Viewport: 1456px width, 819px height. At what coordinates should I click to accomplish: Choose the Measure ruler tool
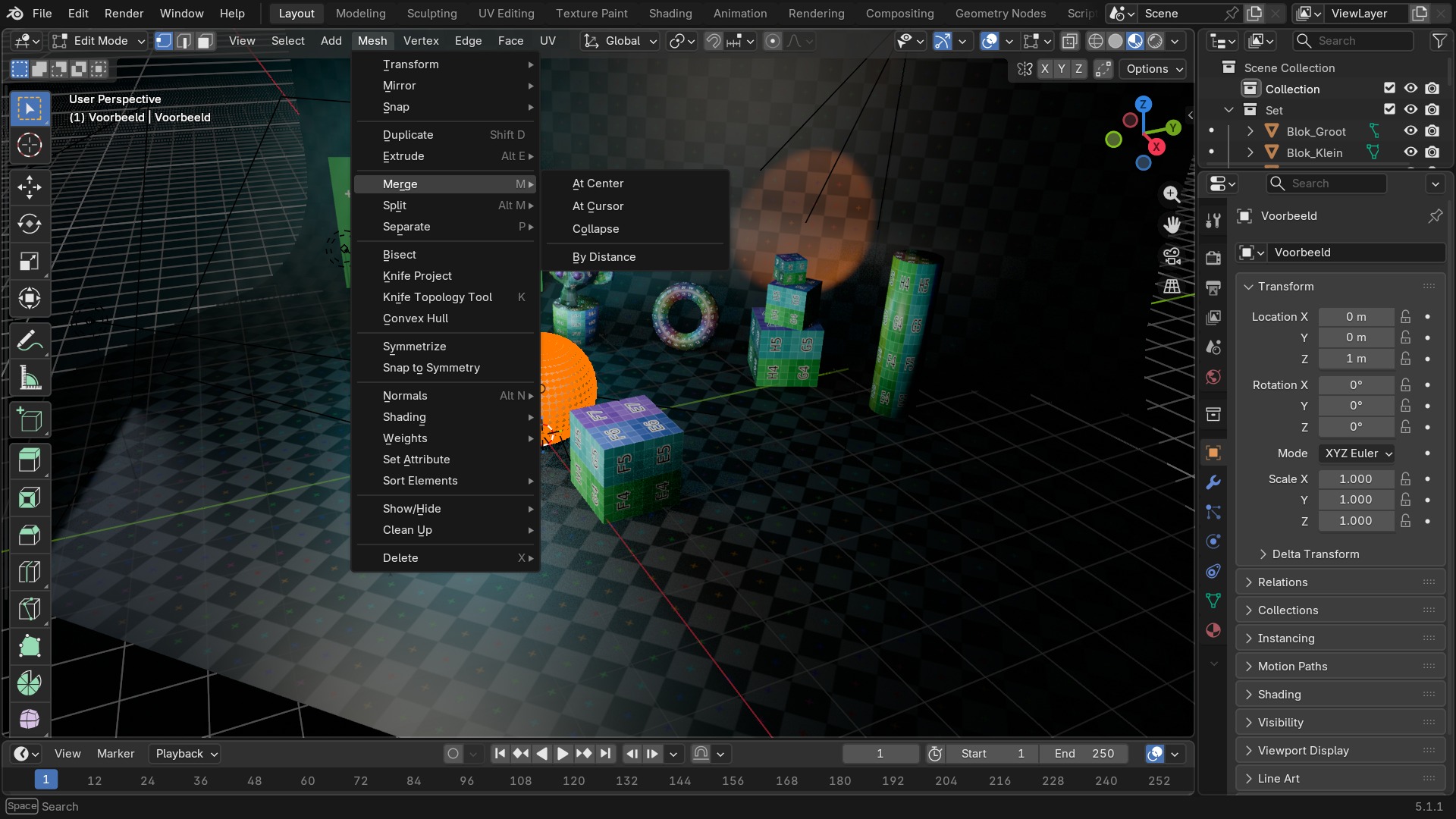[30, 378]
